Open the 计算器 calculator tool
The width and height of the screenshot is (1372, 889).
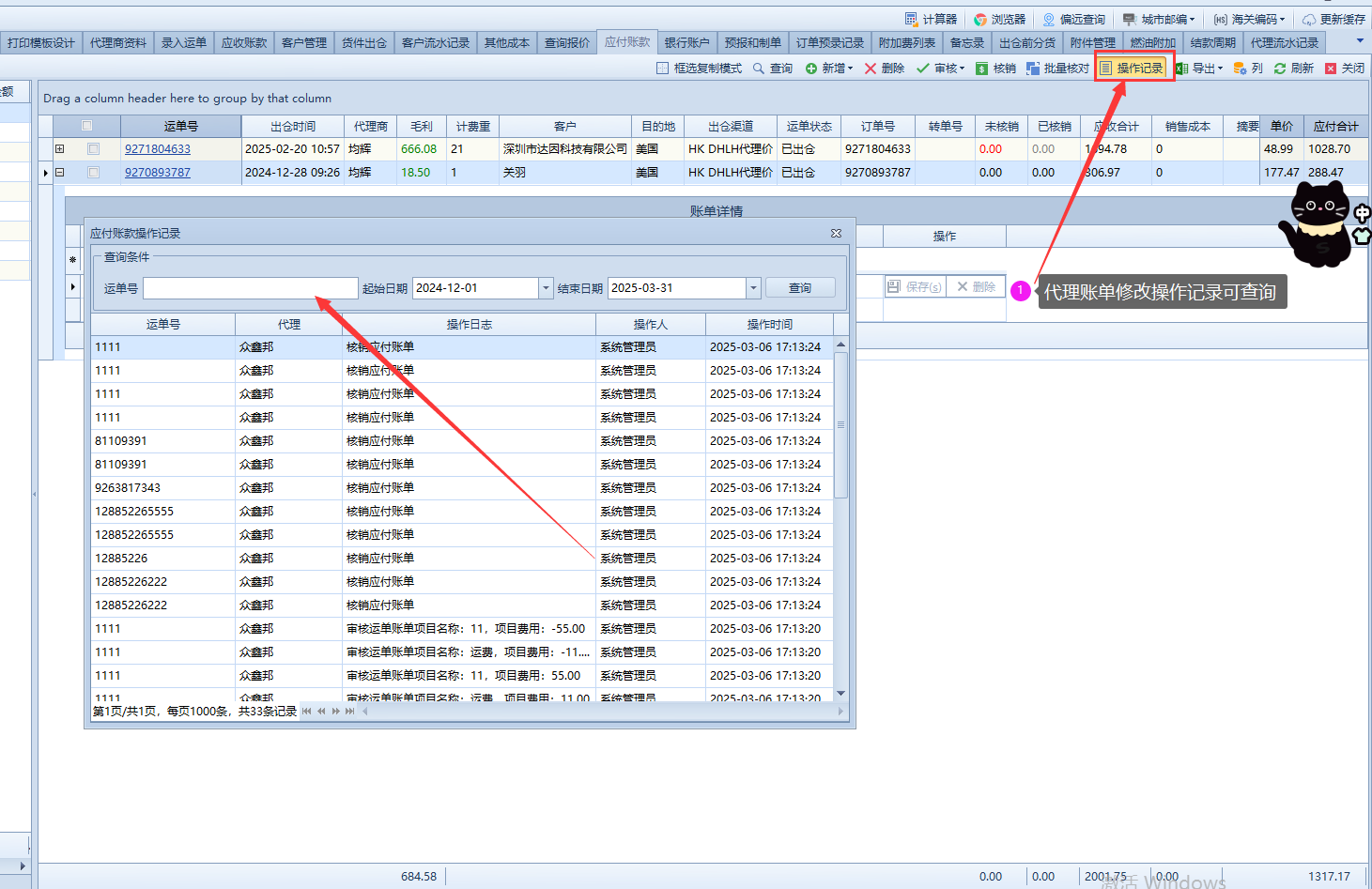pos(931,19)
